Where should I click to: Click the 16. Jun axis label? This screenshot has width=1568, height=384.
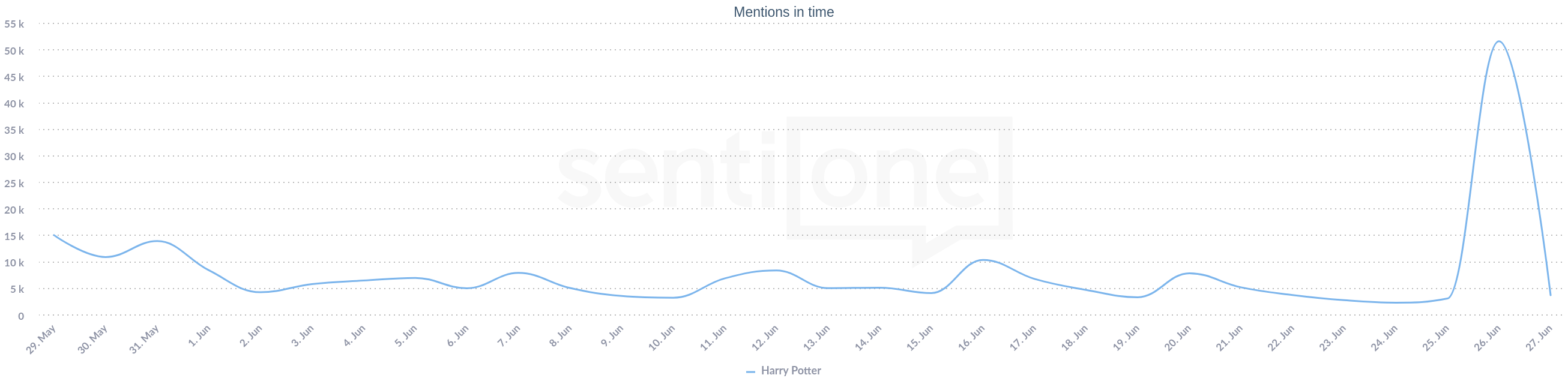pos(971,338)
